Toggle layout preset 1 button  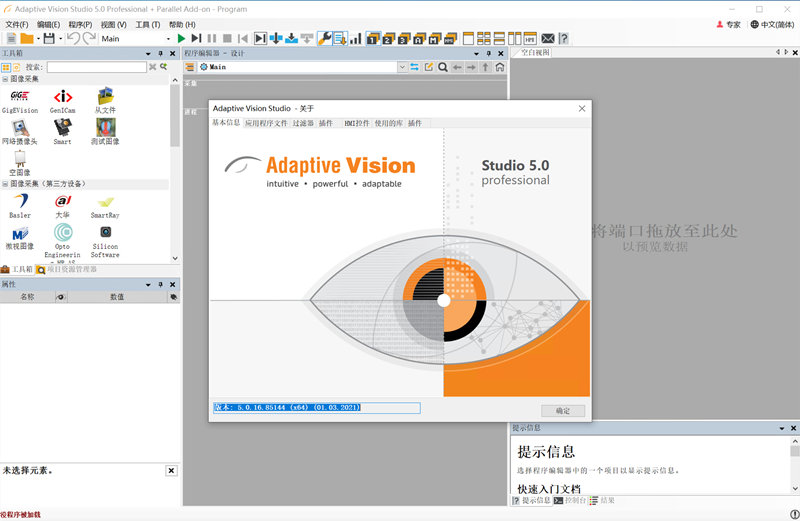tap(373, 38)
